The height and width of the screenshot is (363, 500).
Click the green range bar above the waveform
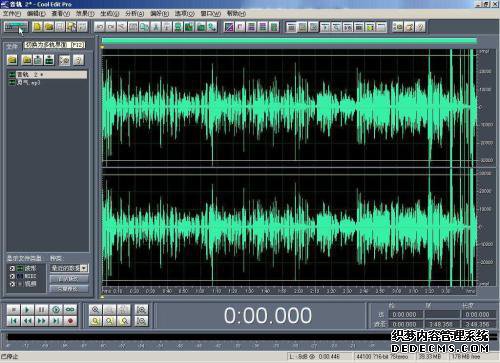(x=289, y=41)
